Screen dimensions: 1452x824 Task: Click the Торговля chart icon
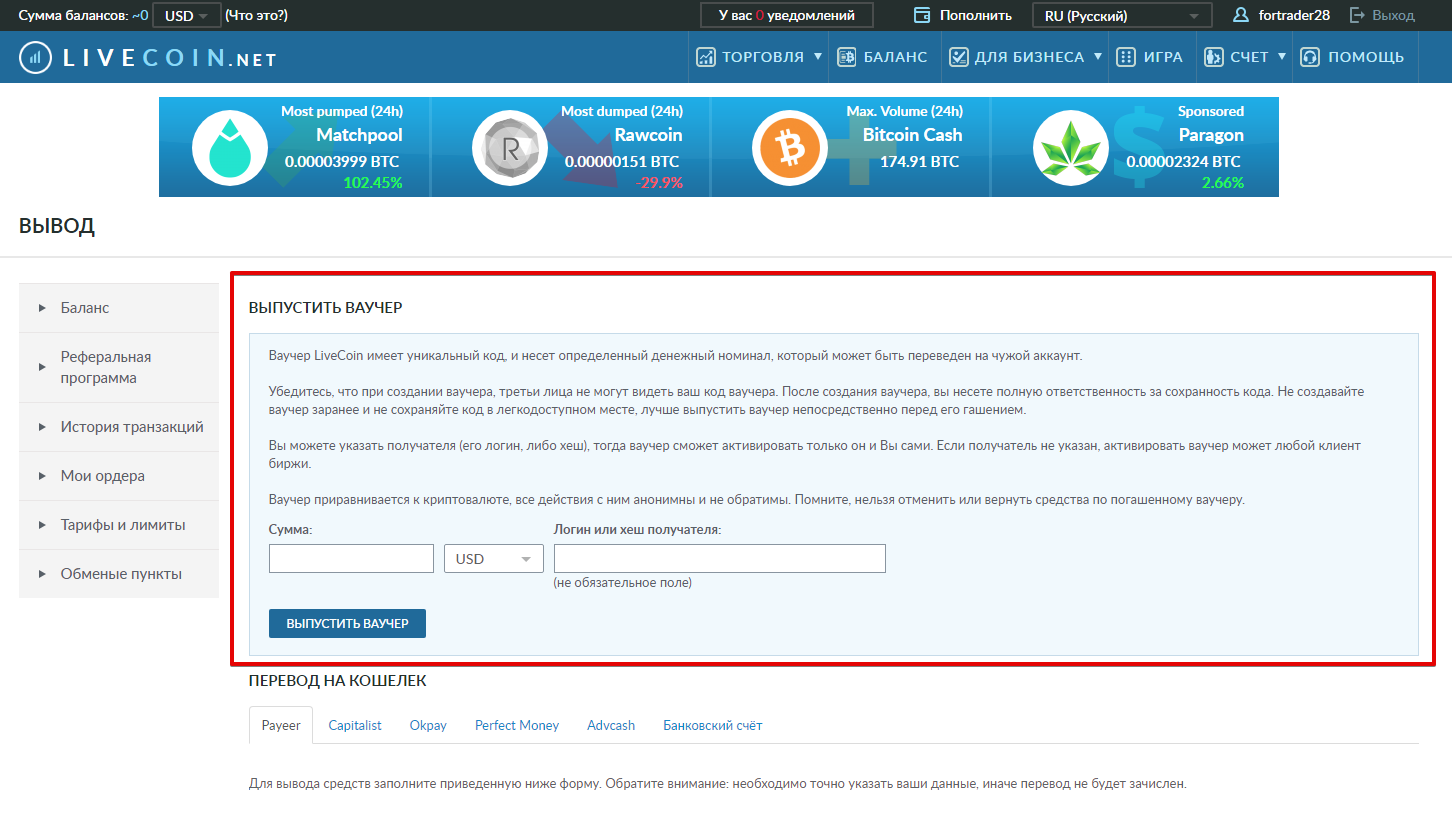706,57
